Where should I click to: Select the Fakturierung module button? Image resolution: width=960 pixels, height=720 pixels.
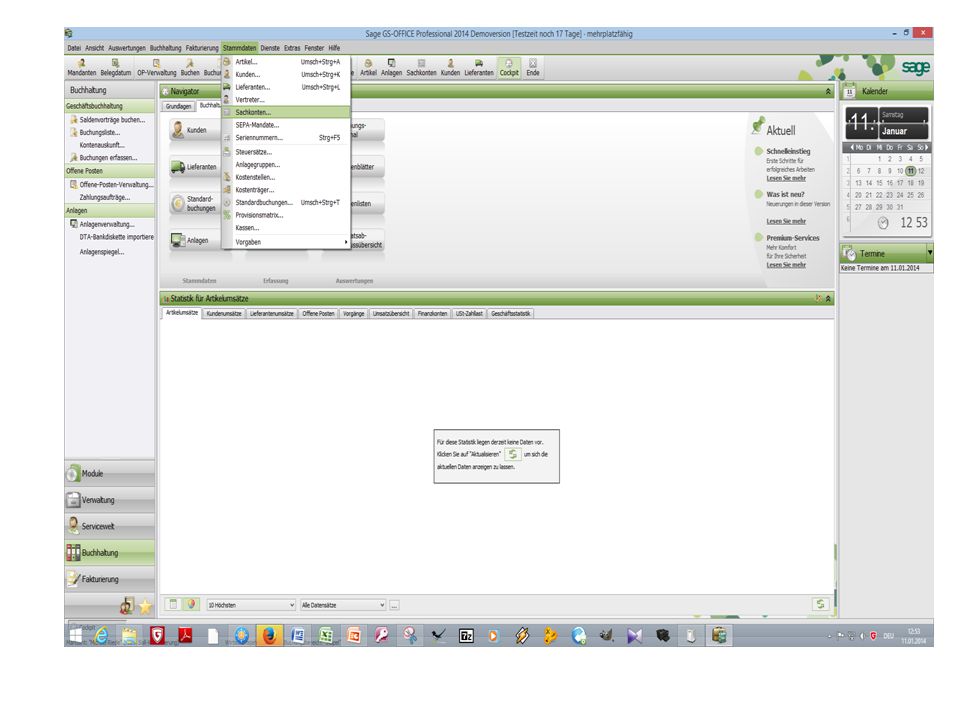tap(110, 579)
